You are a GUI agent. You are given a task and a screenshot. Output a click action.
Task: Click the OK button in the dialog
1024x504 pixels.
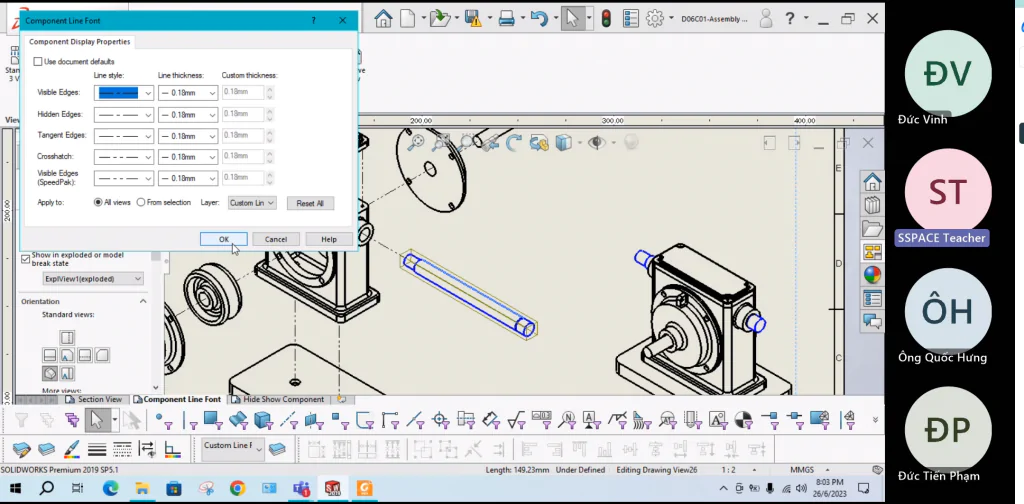click(x=223, y=240)
